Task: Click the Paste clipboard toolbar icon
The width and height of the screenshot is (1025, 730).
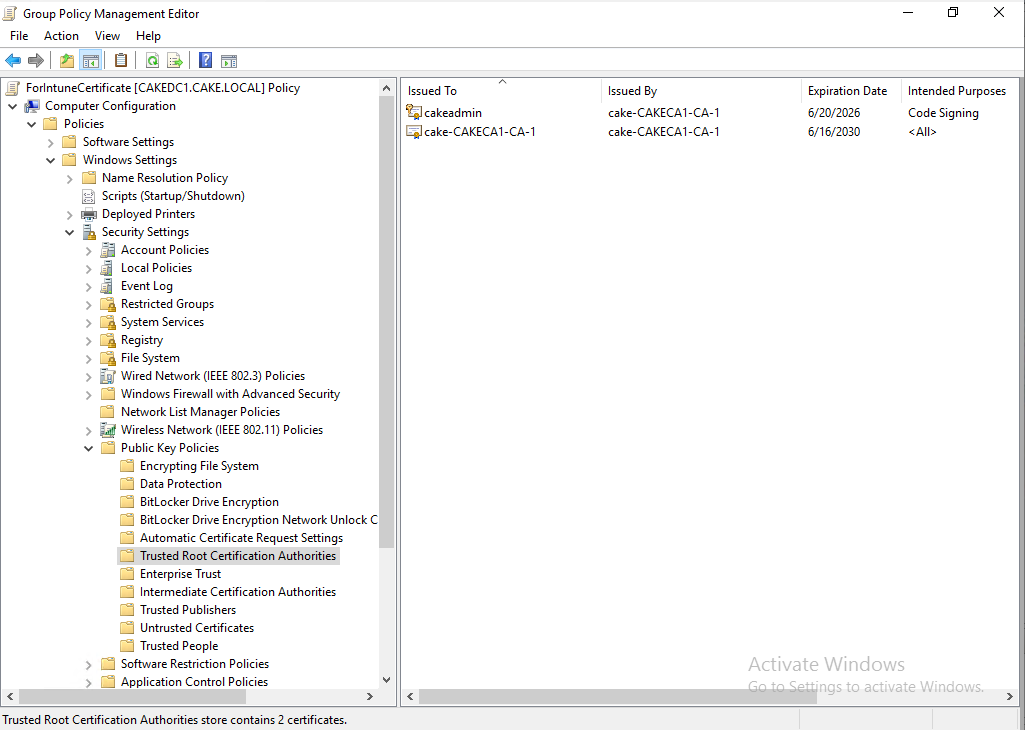Action: 121,61
